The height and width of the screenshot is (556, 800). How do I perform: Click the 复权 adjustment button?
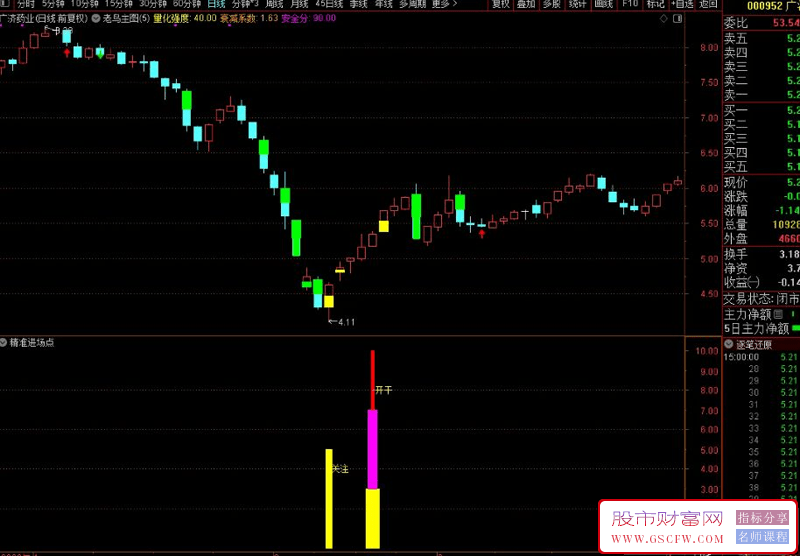pyautogui.click(x=501, y=4)
